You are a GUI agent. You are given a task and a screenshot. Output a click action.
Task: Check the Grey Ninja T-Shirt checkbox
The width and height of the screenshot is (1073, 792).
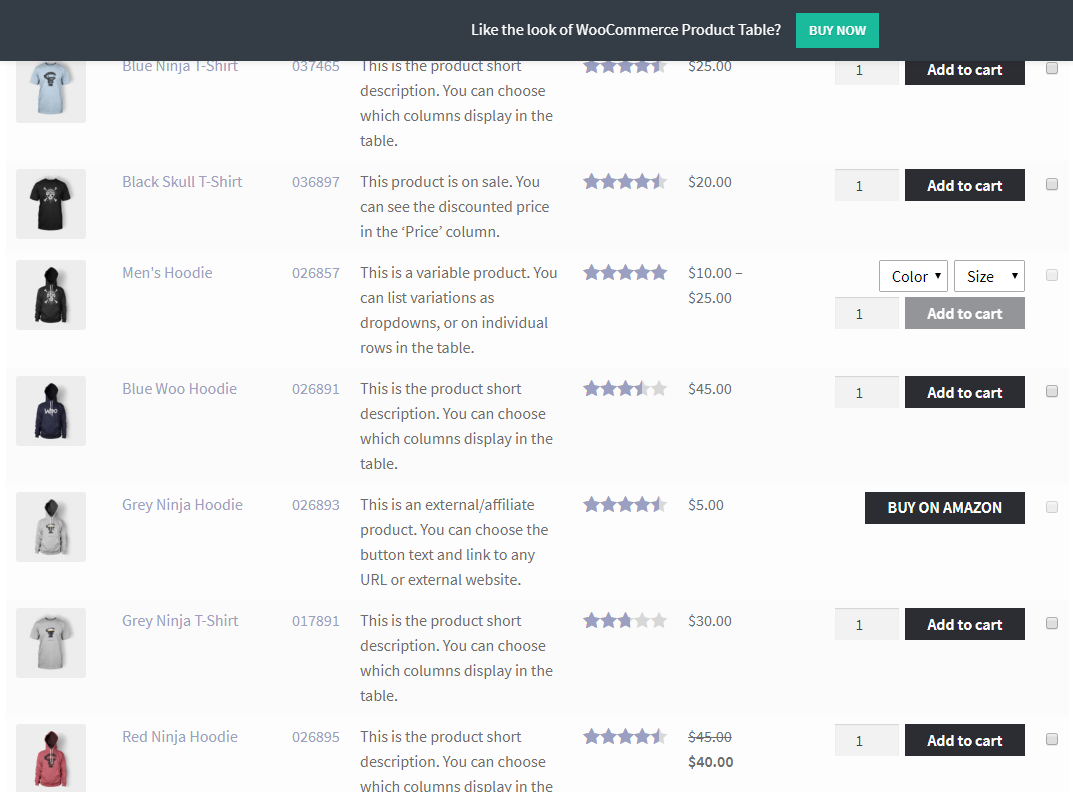pyautogui.click(x=1052, y=623)
